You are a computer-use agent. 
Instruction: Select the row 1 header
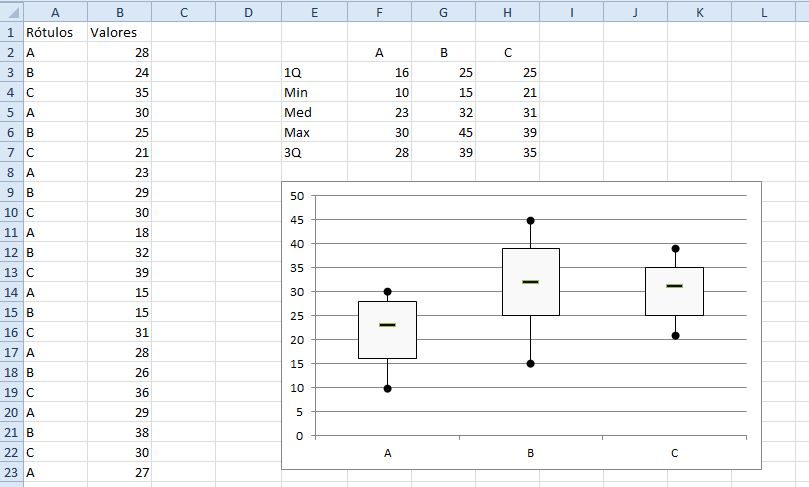click(10, 32)
